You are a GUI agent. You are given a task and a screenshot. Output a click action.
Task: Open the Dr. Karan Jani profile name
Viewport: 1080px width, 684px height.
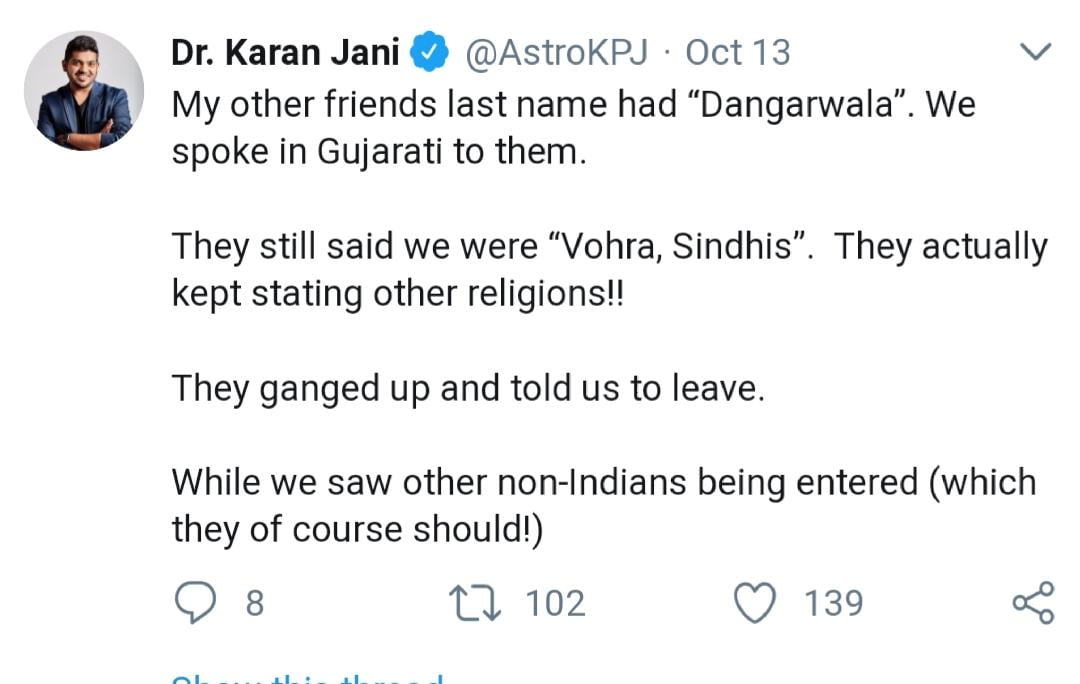coord(286,52)
